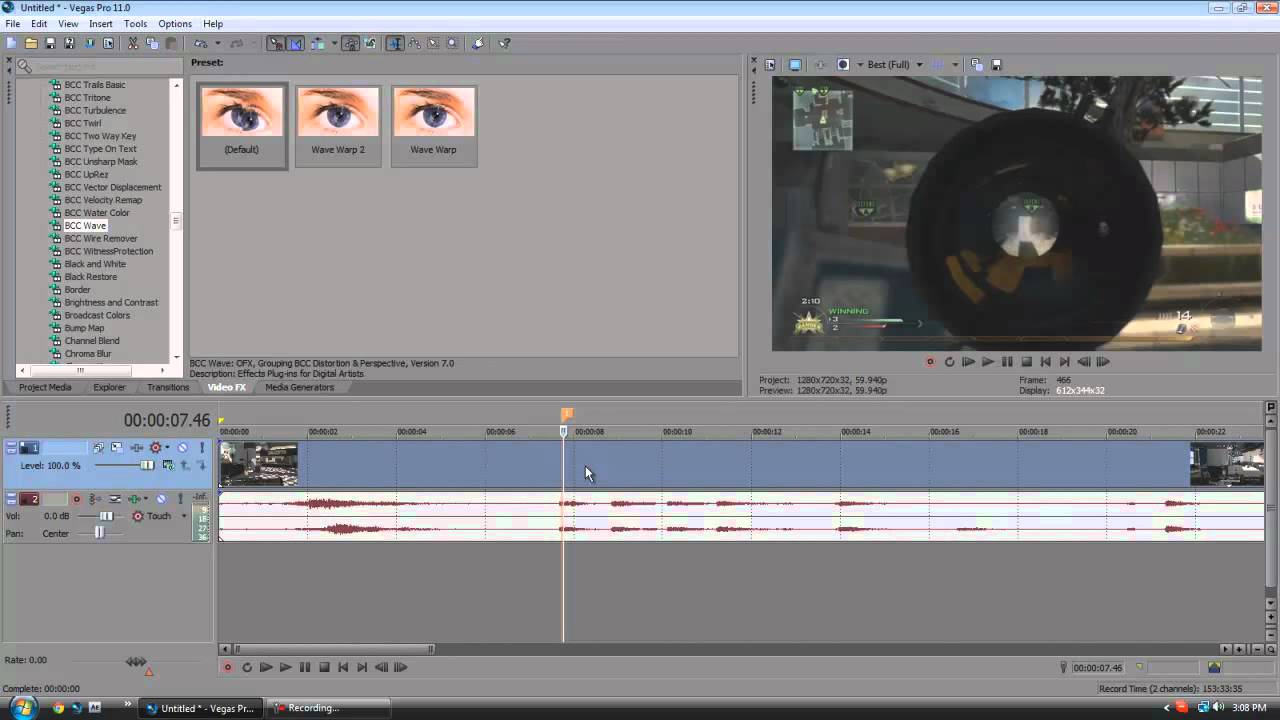Mute video track 1
Image resolution: width=1280 pixels, height=720 pixels.
[182, 447]
